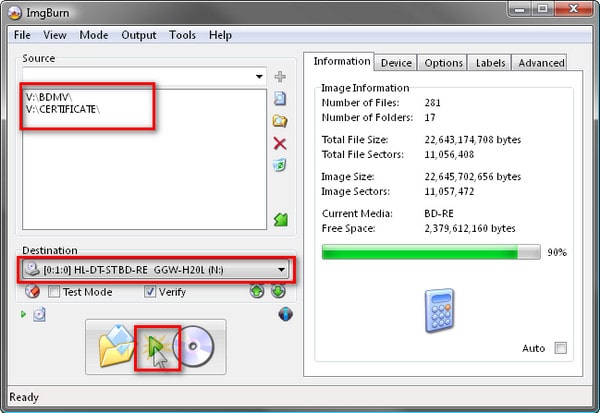Expand the Source path dropdown
The image size is (600, 413).
coord(259,77)
